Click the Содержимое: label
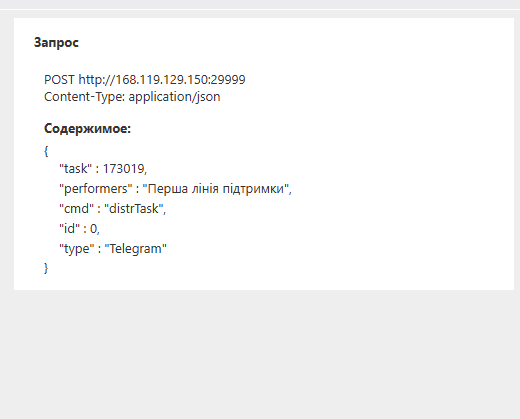 point(87,128)
